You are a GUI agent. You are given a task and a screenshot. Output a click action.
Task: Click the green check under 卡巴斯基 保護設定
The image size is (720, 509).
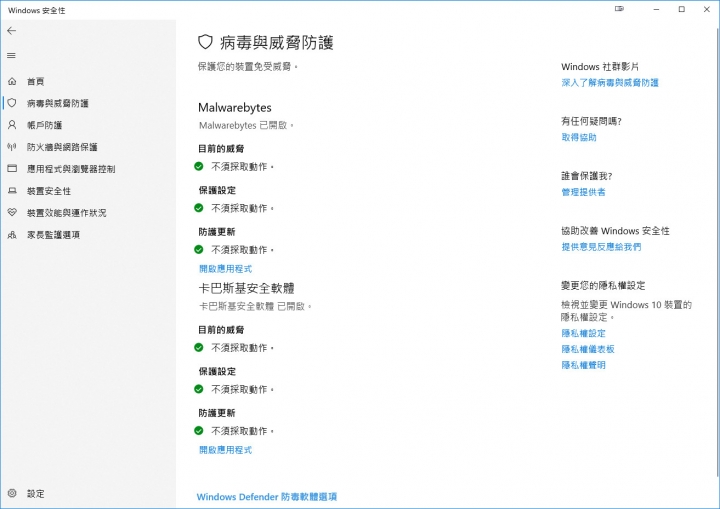coord(199,389)
